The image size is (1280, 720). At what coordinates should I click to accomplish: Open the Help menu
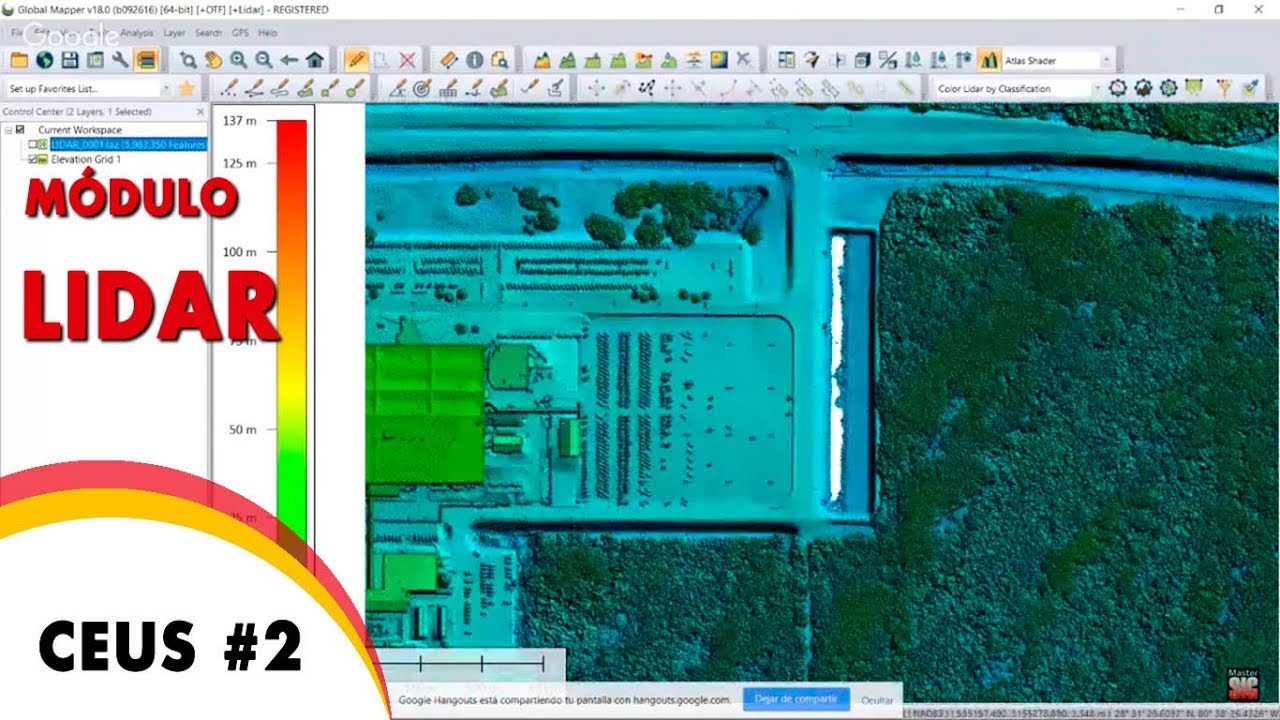(267, 33)
